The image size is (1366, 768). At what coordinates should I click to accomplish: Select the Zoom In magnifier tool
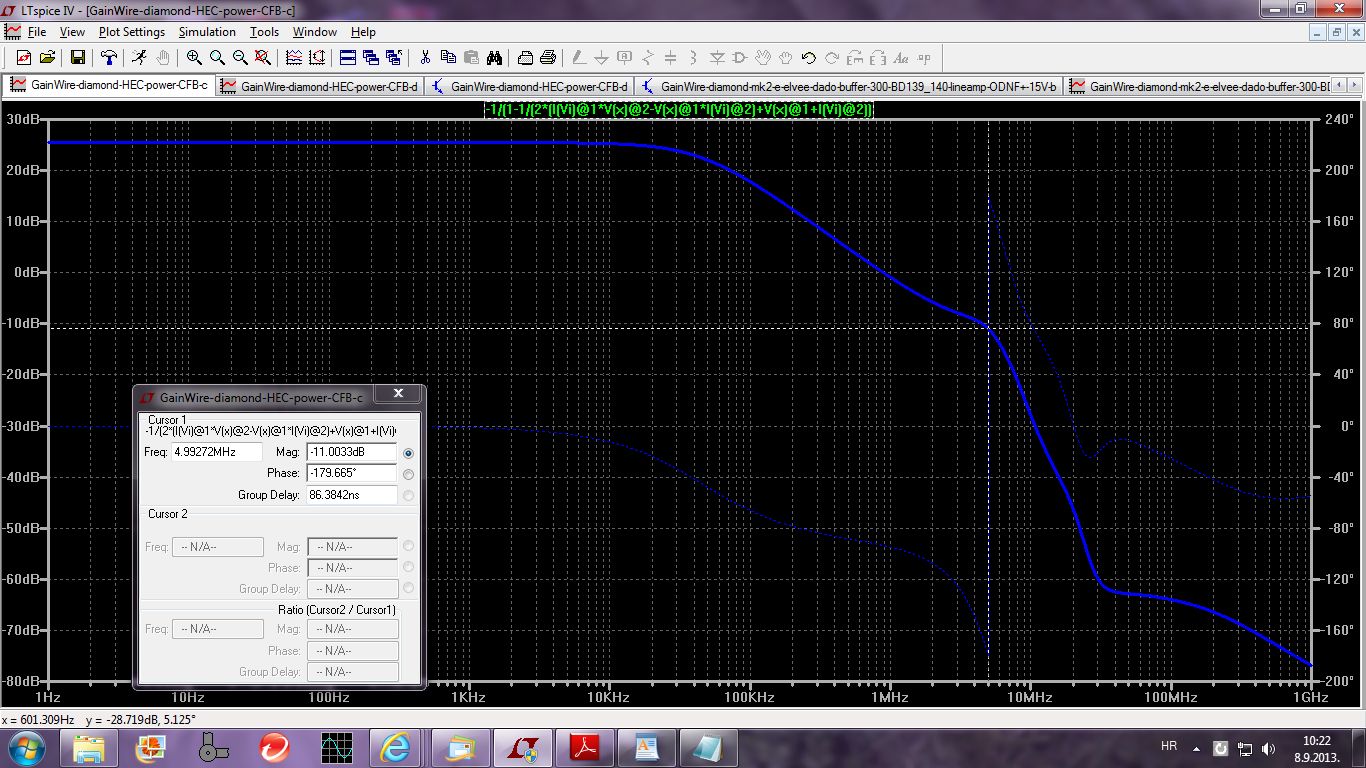tap(194, 58)
